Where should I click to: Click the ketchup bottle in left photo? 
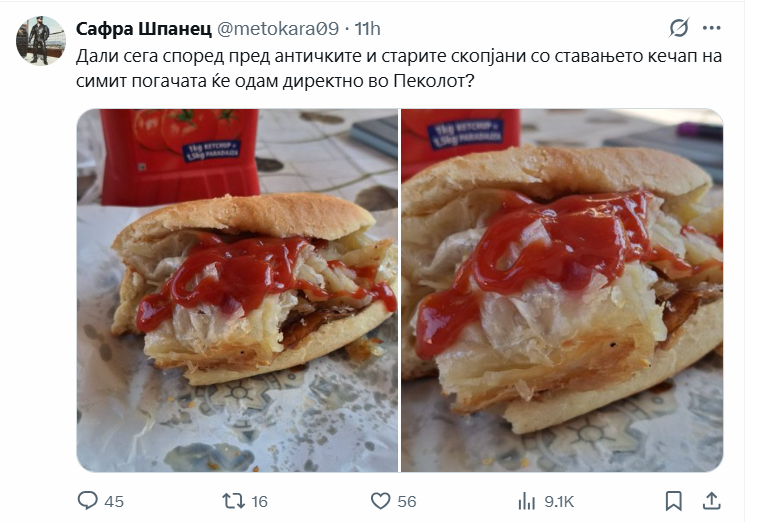179,157
